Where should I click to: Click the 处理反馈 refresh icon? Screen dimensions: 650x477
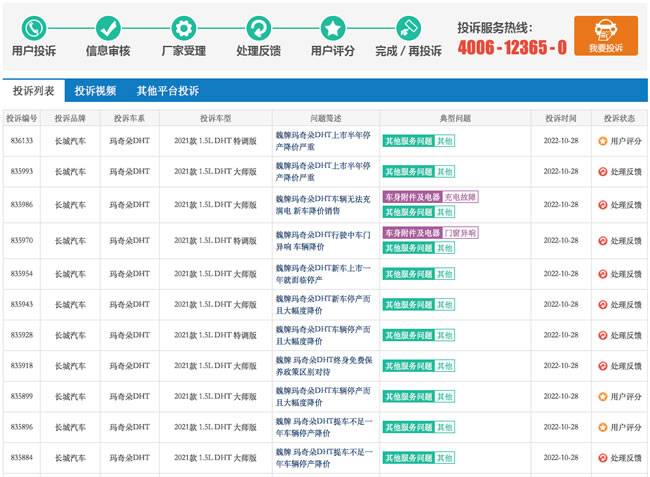tap(258, 27)
